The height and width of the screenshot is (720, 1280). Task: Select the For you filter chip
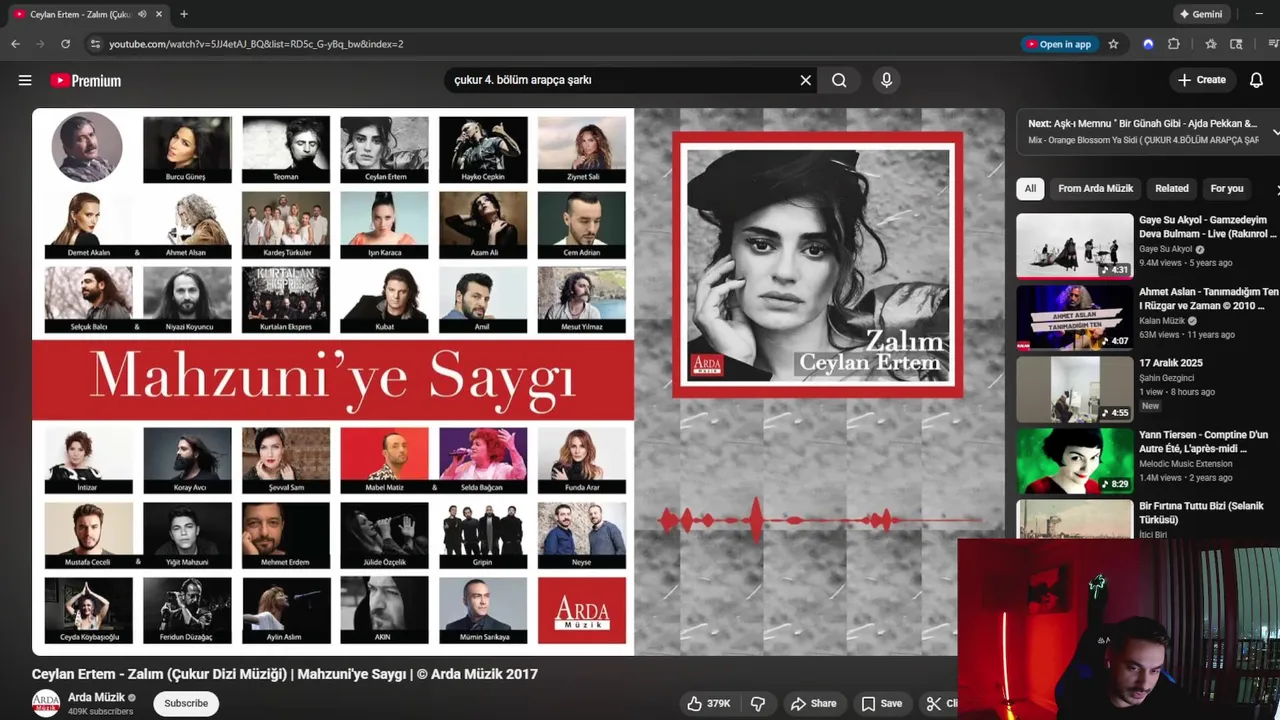1227,188
